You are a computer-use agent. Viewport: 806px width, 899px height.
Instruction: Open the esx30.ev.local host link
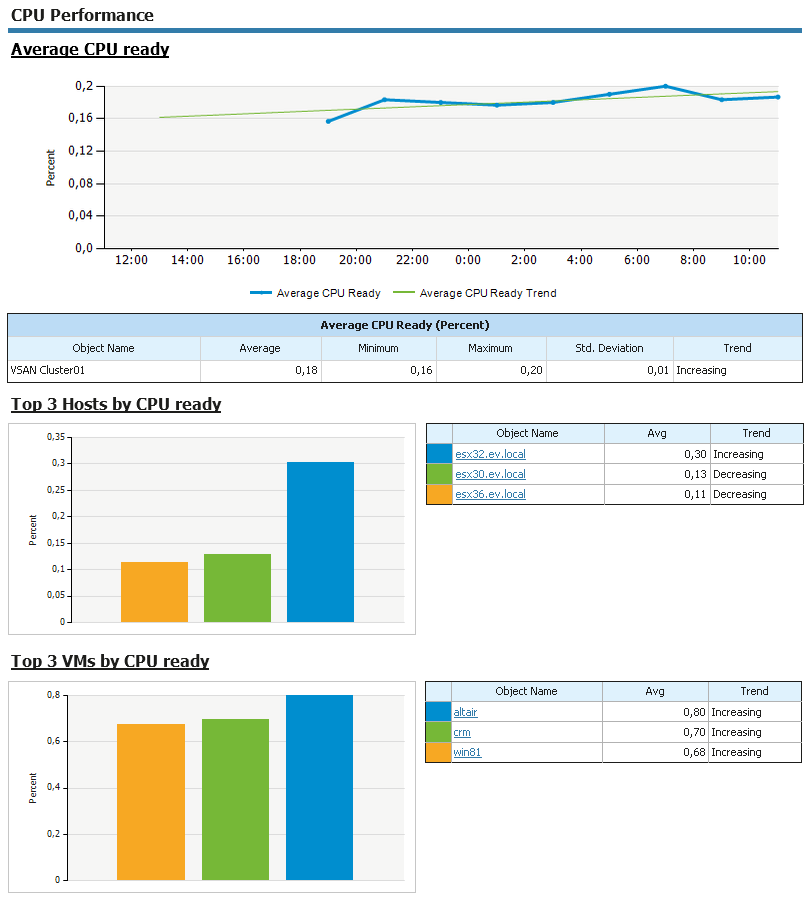pos(490,474)
